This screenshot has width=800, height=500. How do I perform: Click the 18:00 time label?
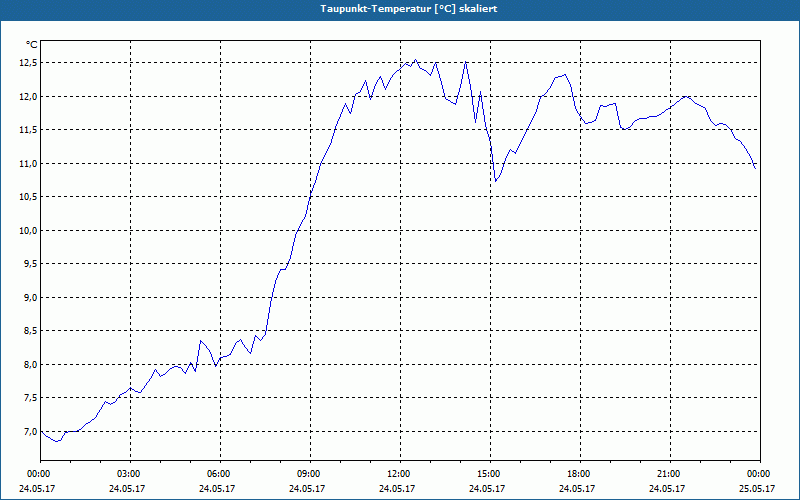tap(580, 474)
